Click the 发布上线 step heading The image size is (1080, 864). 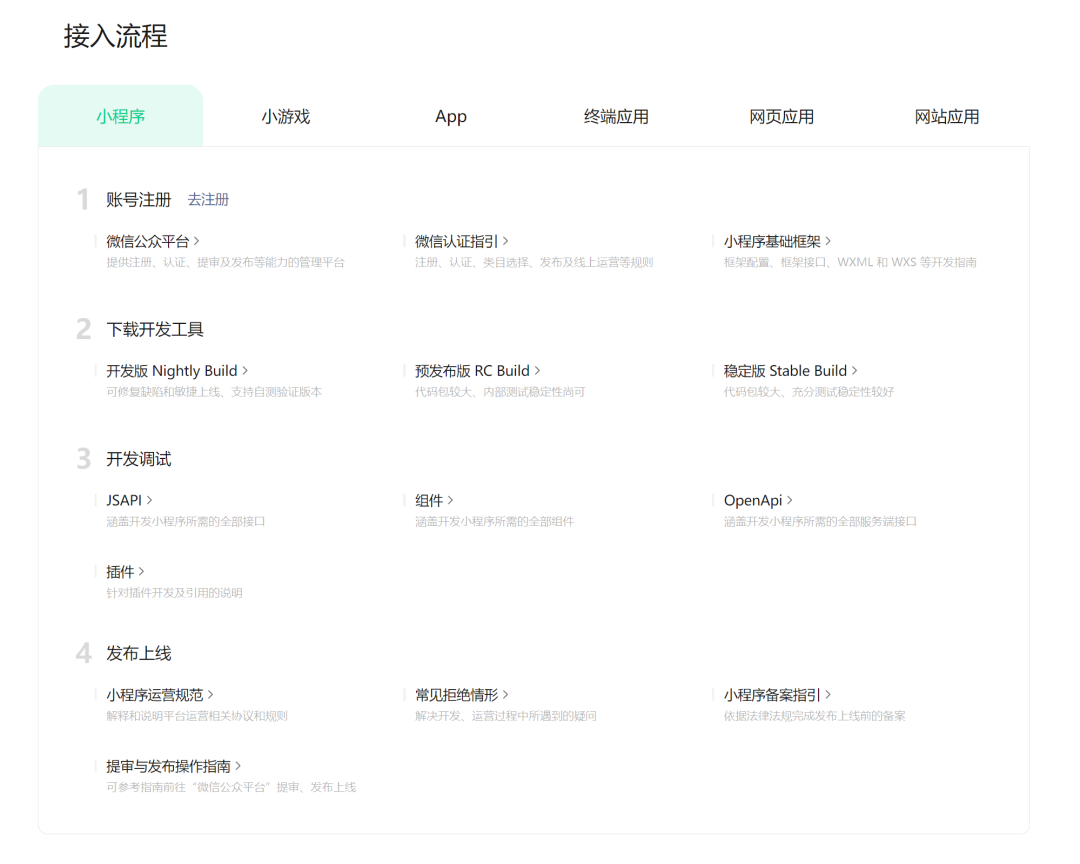pyautogui.click(x=138, y=653)
